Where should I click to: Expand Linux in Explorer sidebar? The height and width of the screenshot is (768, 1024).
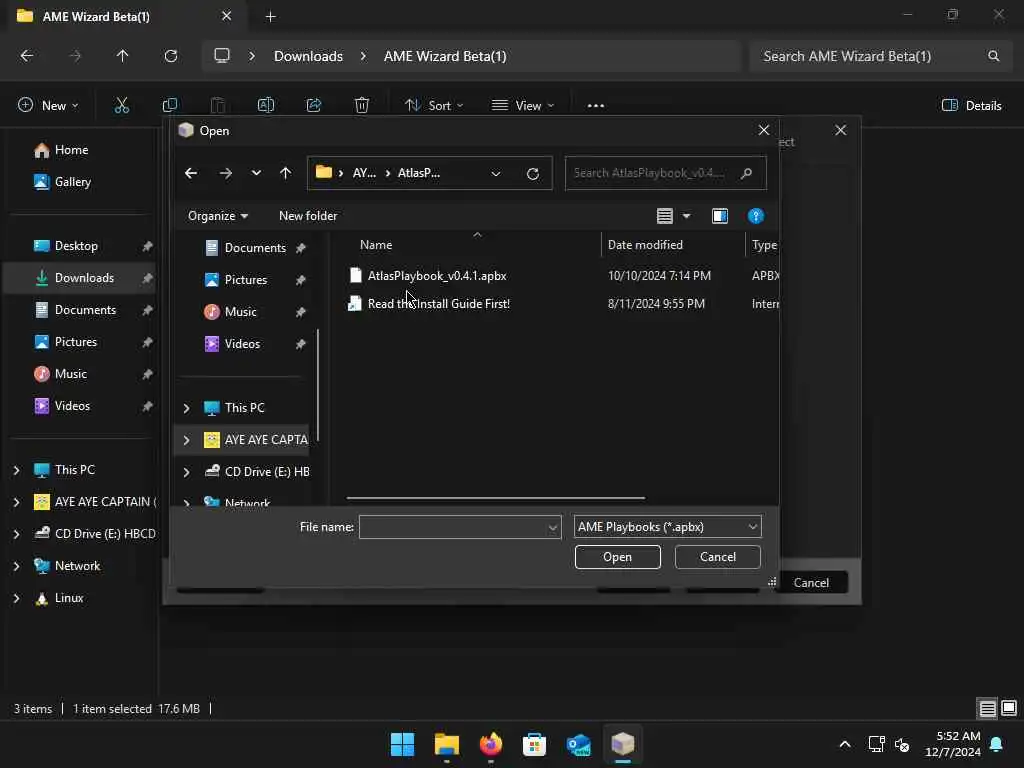click(16, 598)
